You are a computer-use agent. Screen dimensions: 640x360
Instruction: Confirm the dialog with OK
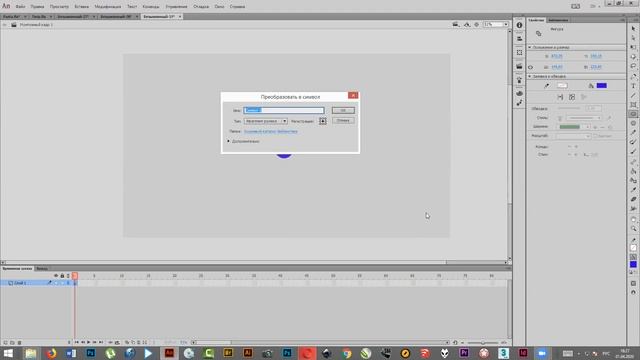[x=343, y=111]
